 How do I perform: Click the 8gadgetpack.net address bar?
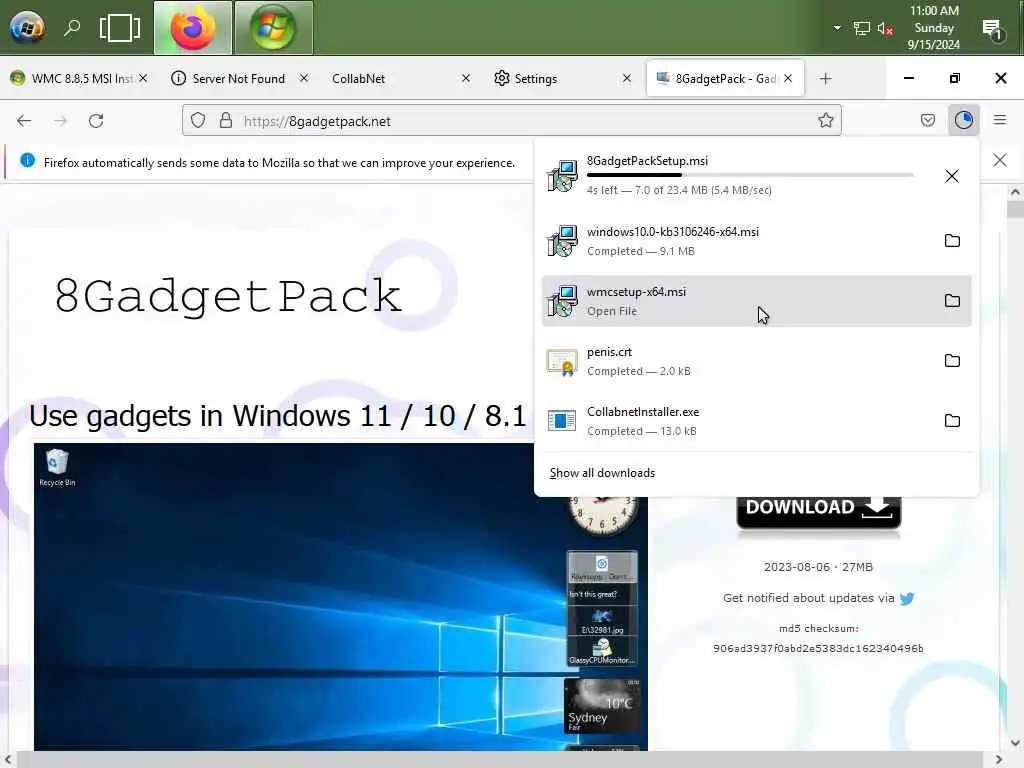coord(511,121)
